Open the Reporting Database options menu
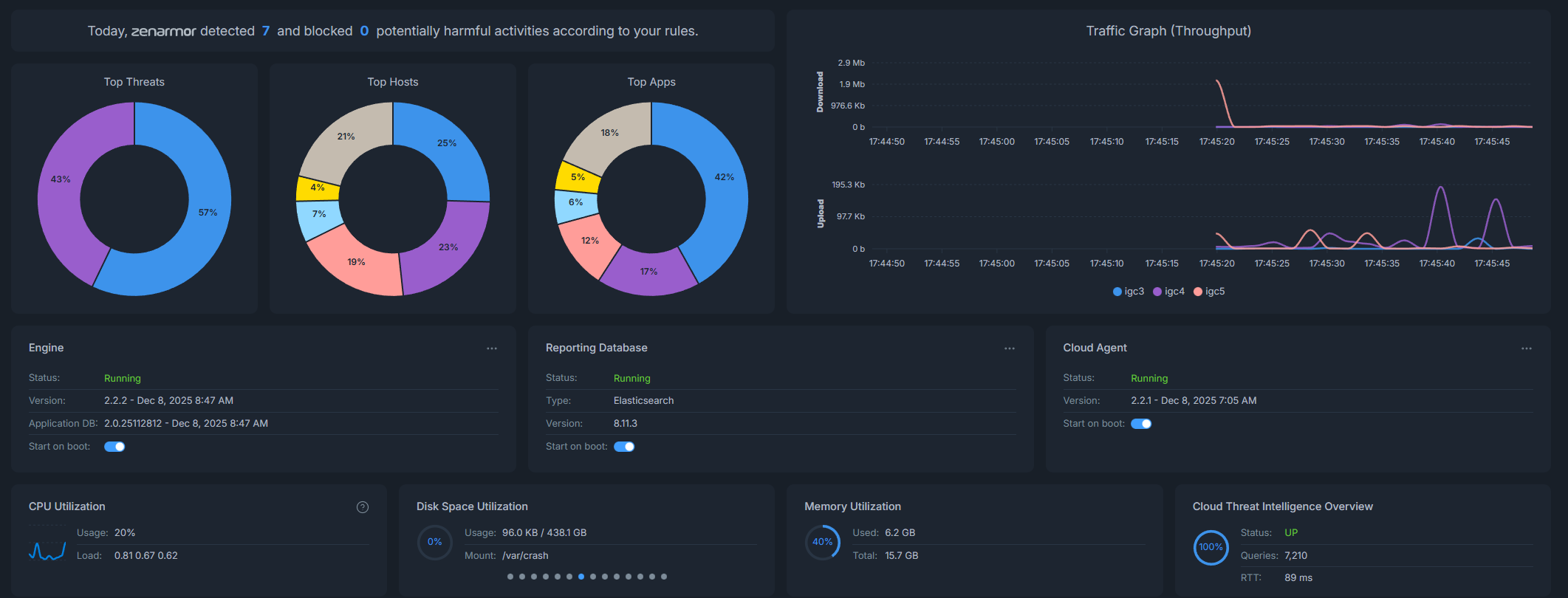This screenshot has width=1568, height=598. [1010, 348]
